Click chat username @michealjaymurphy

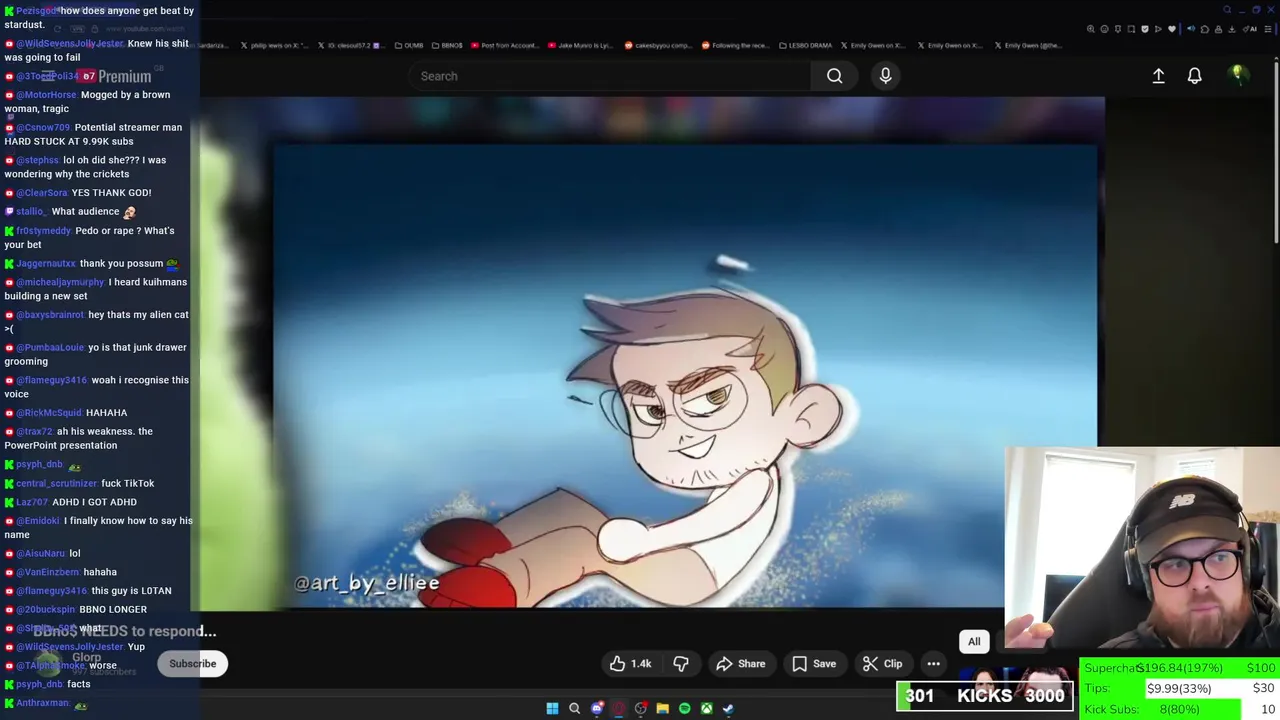click(60, 282)
